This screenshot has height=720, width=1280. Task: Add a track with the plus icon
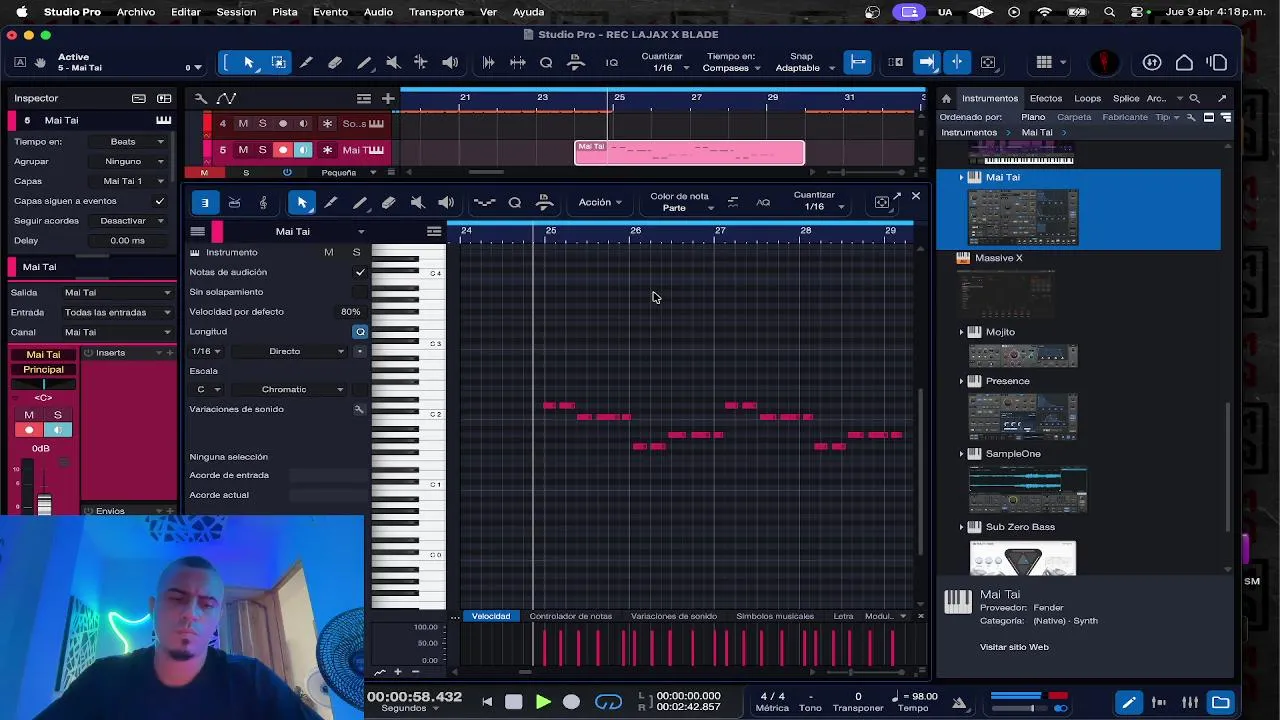point(388,98)
